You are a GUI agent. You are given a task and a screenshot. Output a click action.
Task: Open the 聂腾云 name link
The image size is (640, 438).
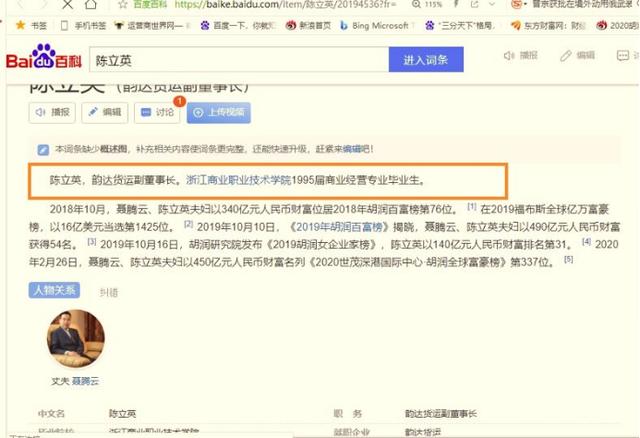tap(85, 381)
